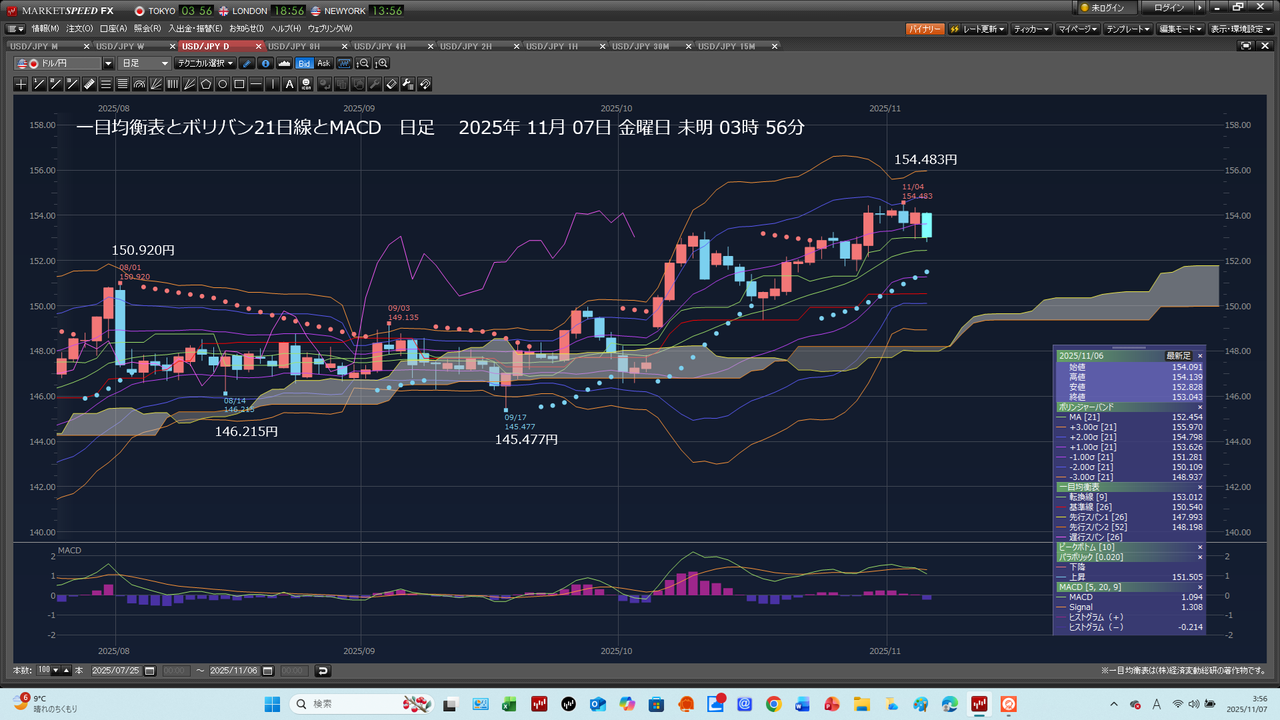
Task: Switch chart to Ask price
Action: [324, 63]
